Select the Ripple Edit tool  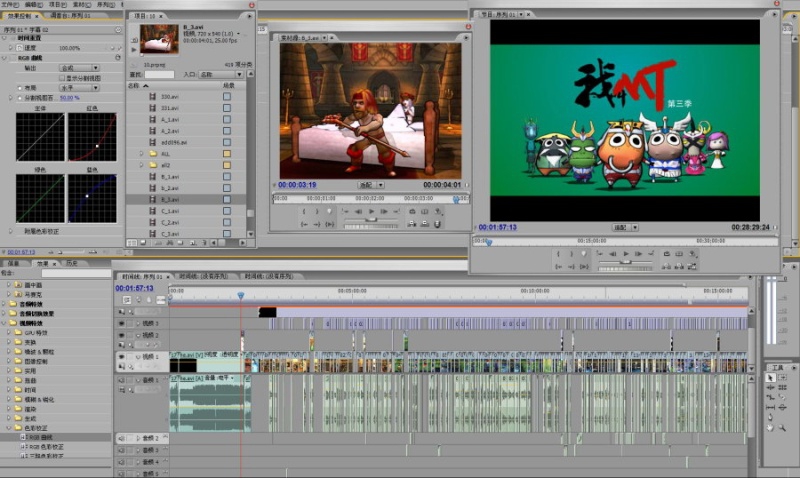click(x=770, y=388)
